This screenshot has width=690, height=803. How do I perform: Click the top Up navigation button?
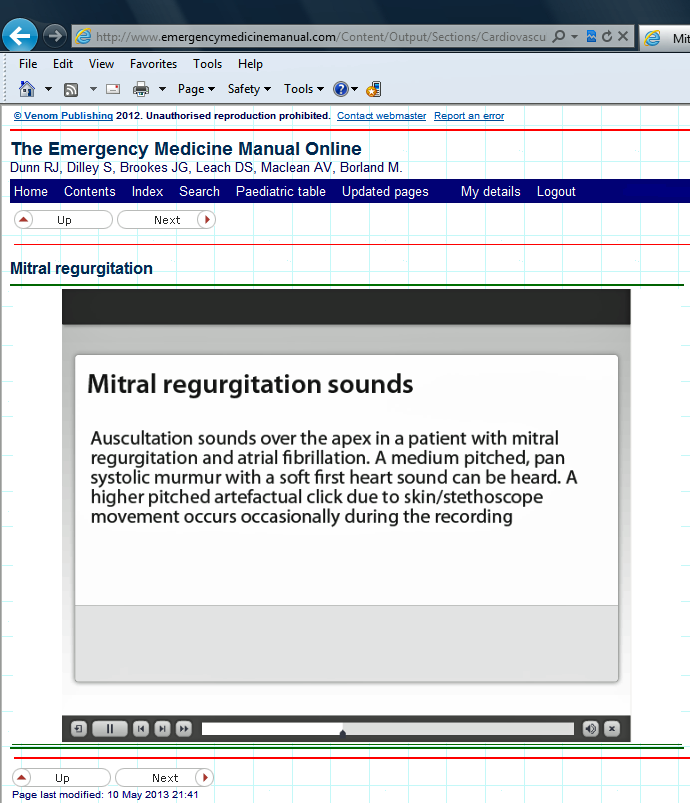point(63,220)
